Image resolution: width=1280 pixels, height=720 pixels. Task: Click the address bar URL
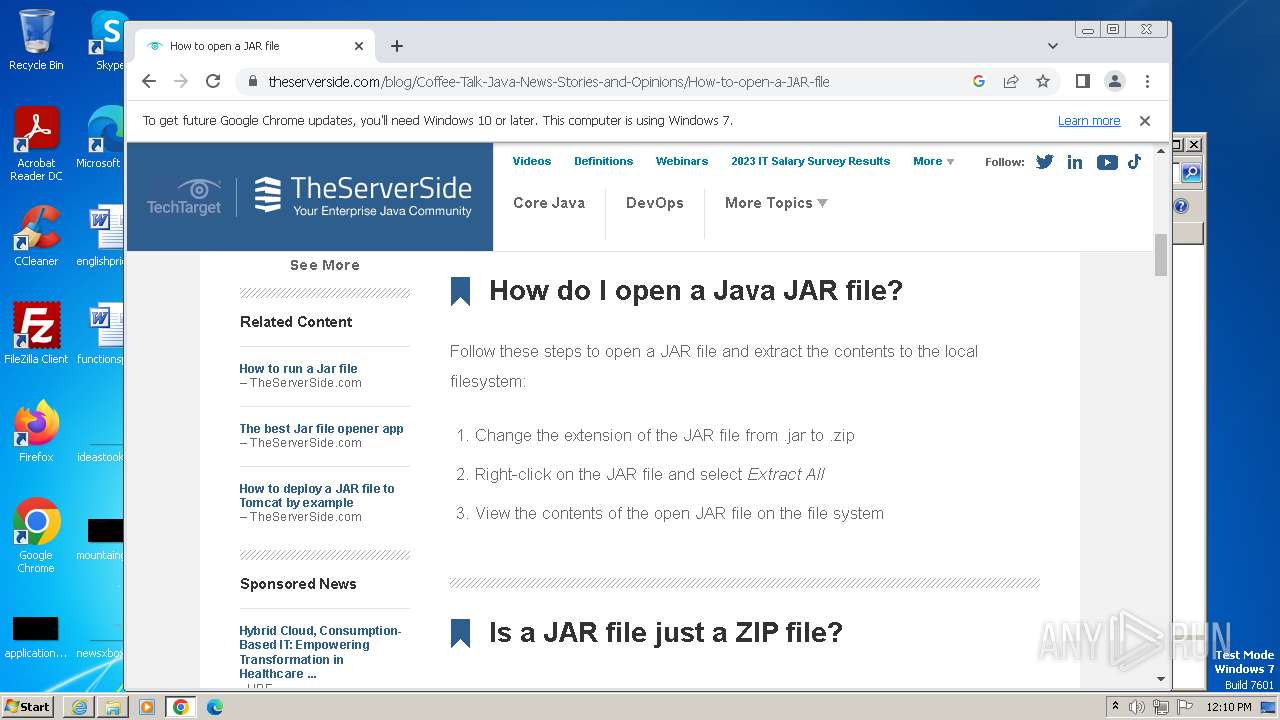[x=549, y=82]
